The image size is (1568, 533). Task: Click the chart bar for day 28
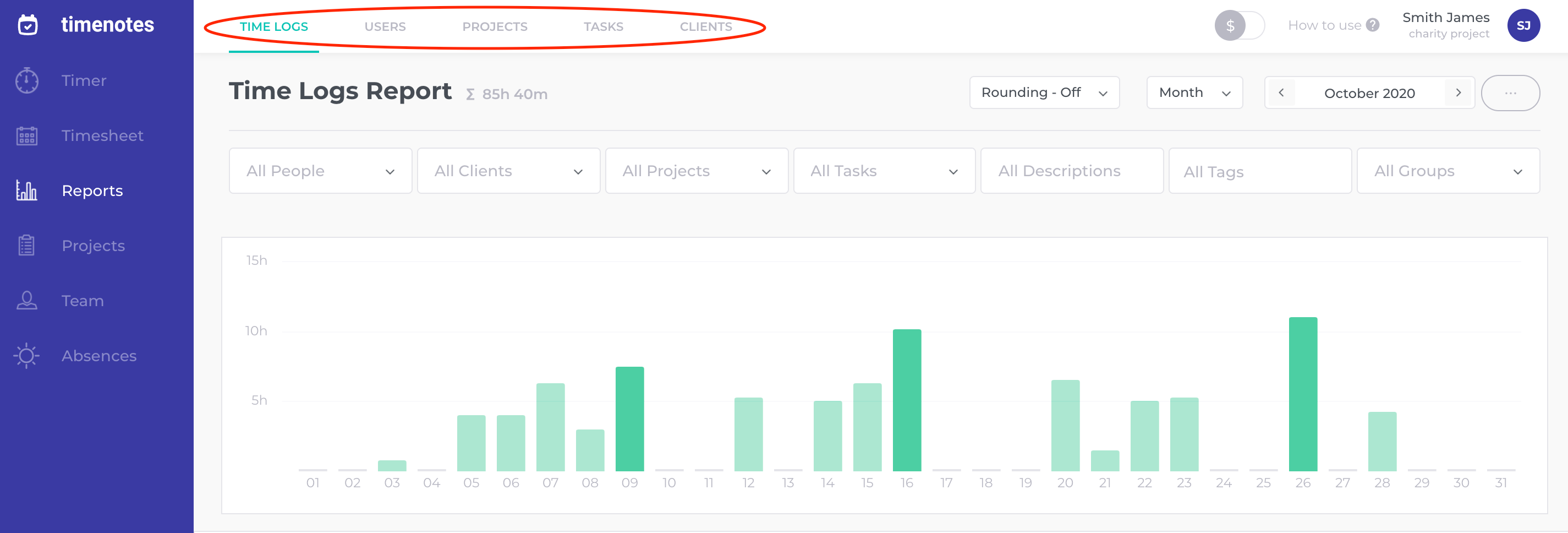tap(1383, 442)
